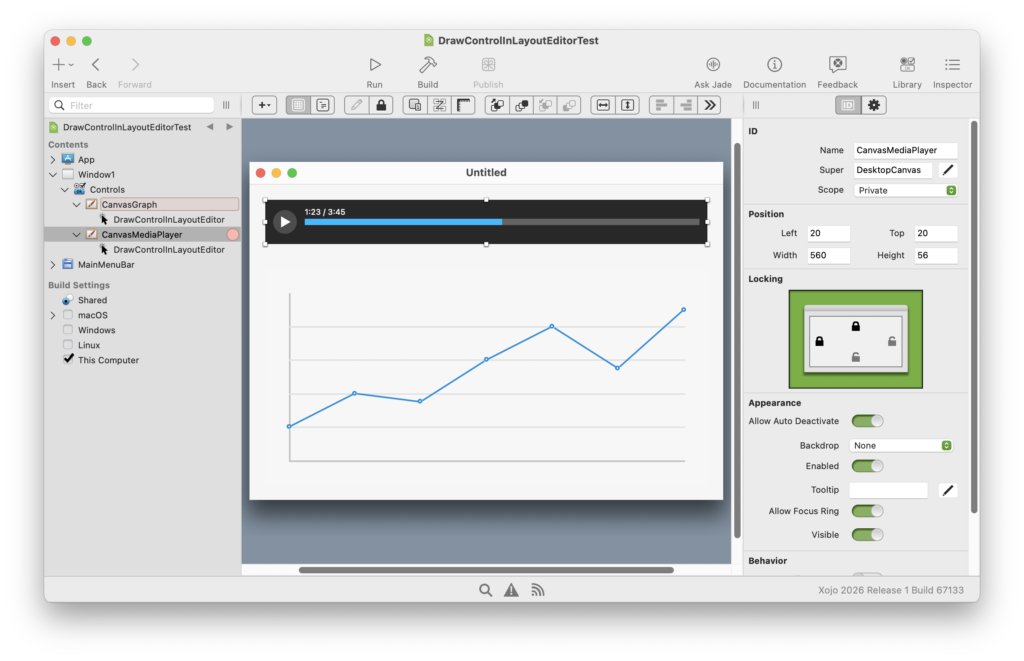
Task: Toggle the Allow Auto Deactivate switch
Action: click(867, 421)
